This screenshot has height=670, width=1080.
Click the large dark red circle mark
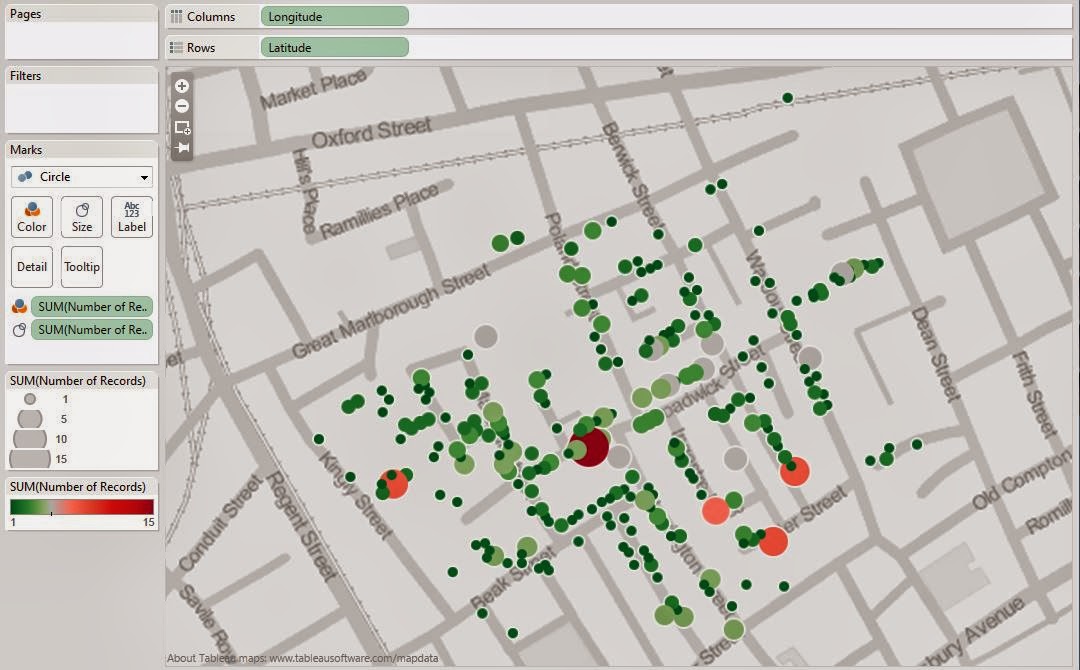tap(590, 447)
